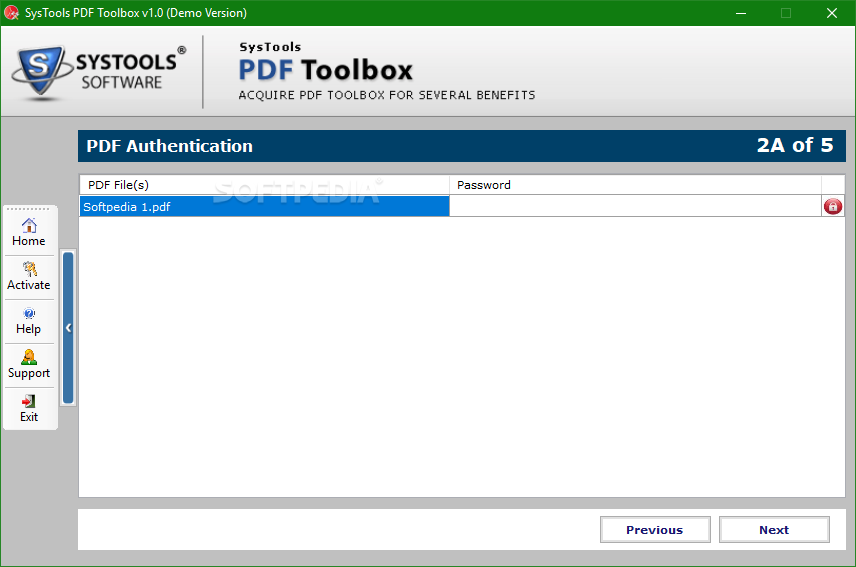Close the PDF Toolbox window

[x=831, y=13]
